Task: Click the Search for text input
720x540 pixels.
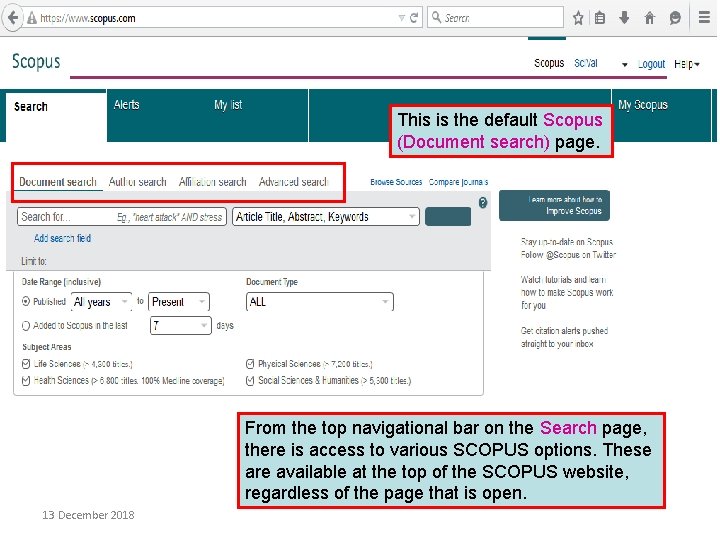Action: pyautogui.click(x=122, y=217)
